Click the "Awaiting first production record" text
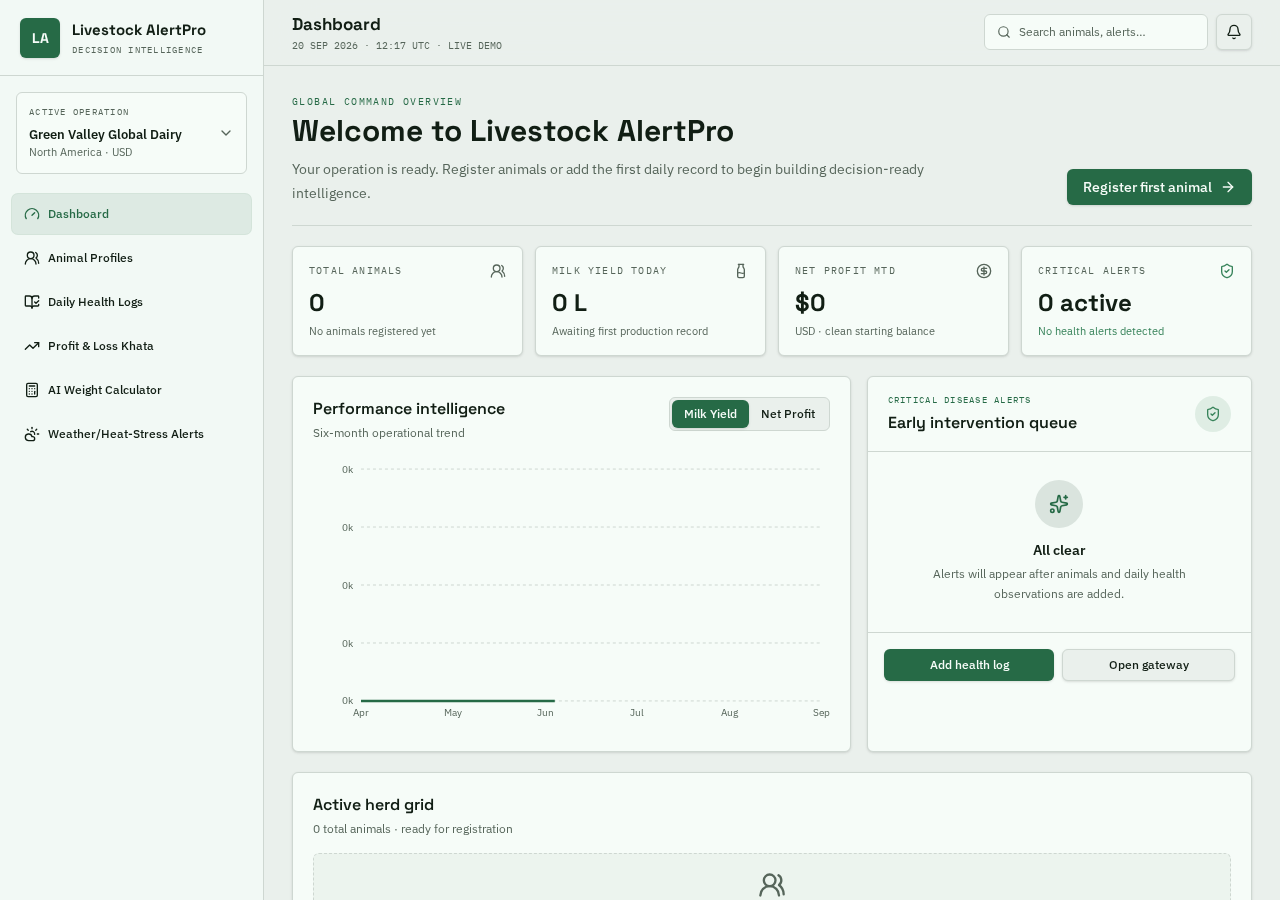The width and height of the screenshot is (1280, 900). click(630, 331)
